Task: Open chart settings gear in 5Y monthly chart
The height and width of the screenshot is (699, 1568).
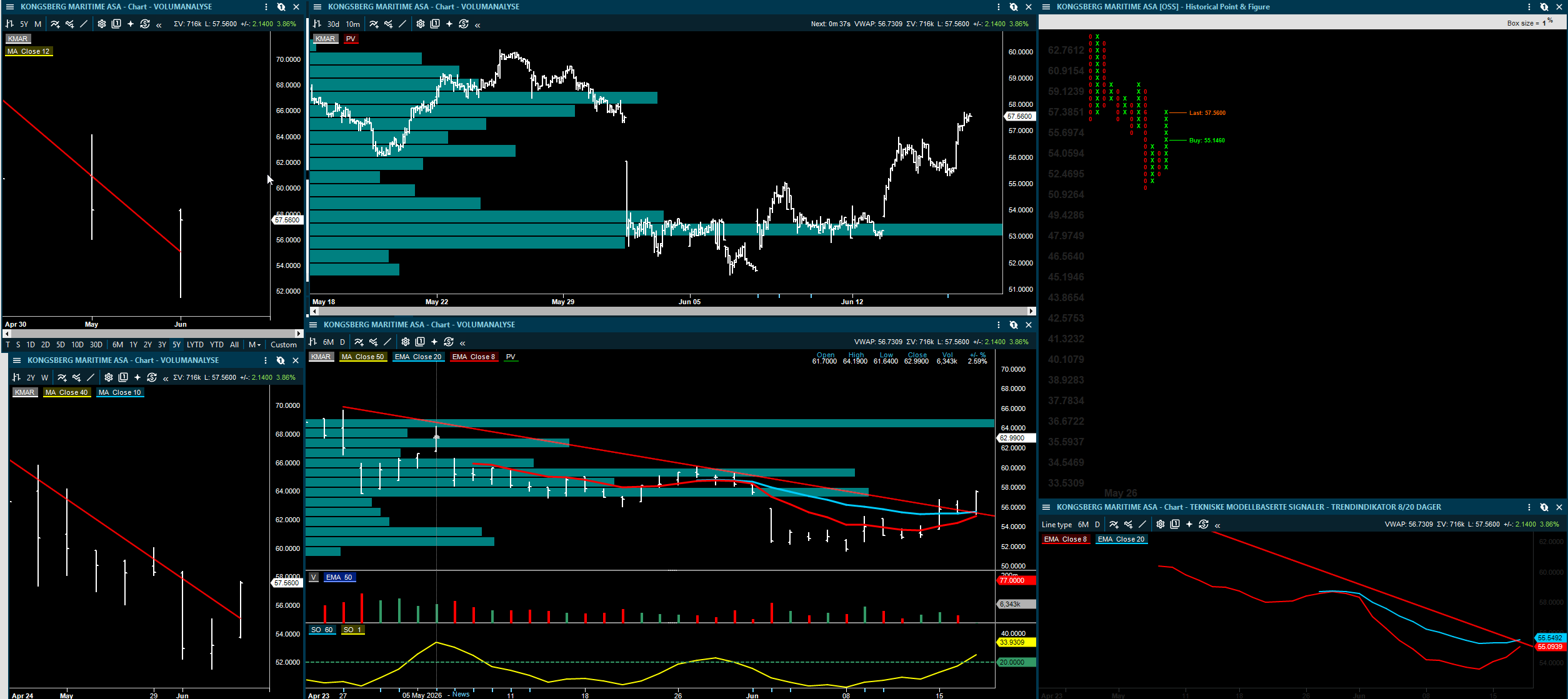Action: pos(102,24)
